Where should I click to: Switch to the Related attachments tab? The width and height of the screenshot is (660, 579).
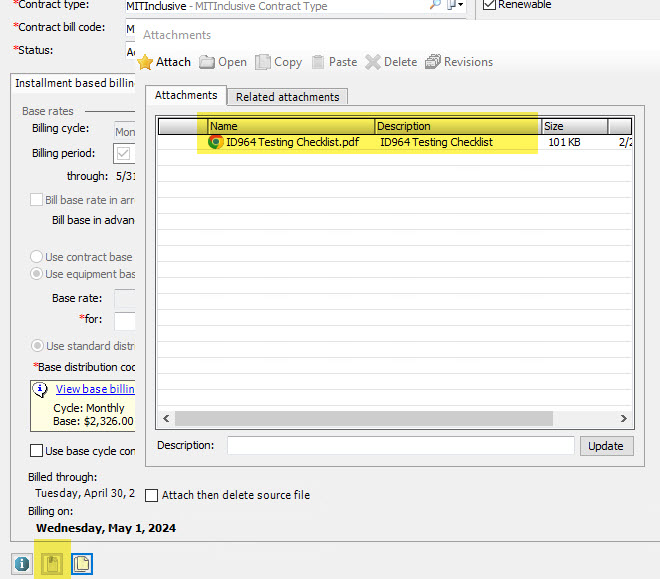(287, 97)
